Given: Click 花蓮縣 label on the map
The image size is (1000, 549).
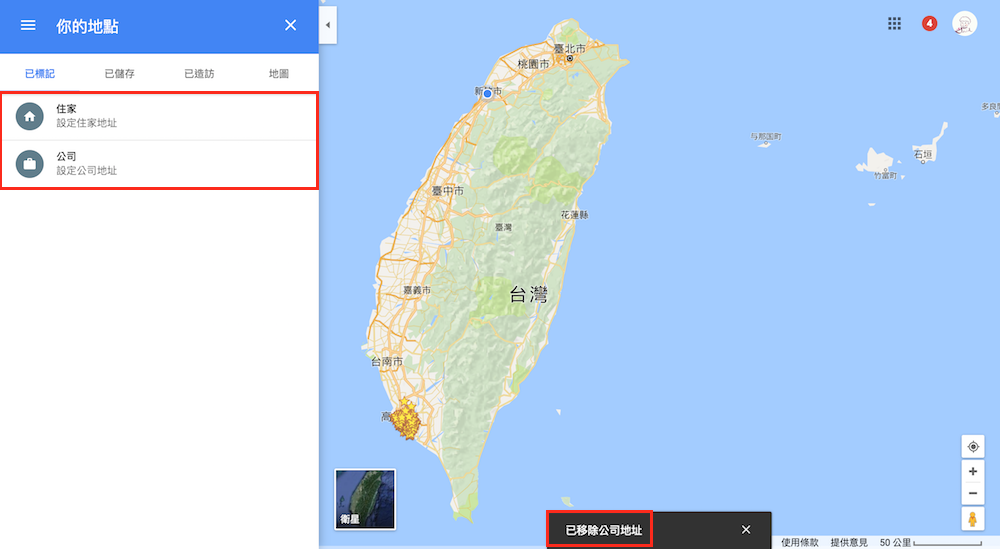Looking at the screenshot, I should click(x=575, y=215).
